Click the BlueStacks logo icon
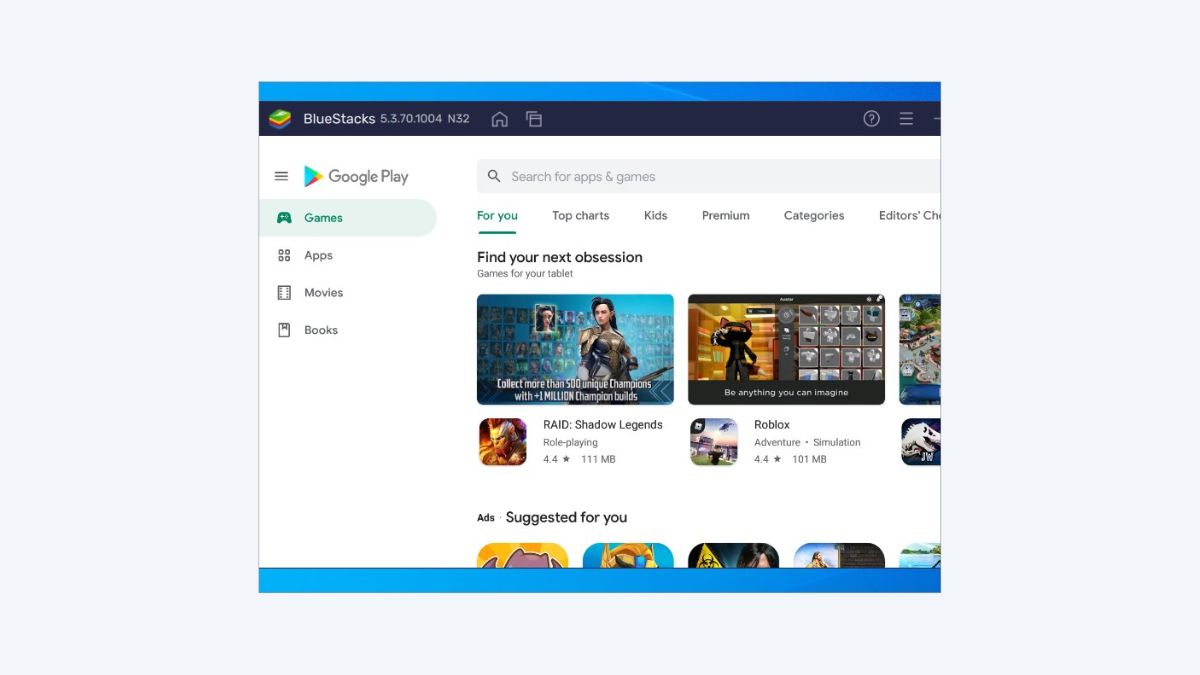The image size is (1200, 675). tap(280, 119)
